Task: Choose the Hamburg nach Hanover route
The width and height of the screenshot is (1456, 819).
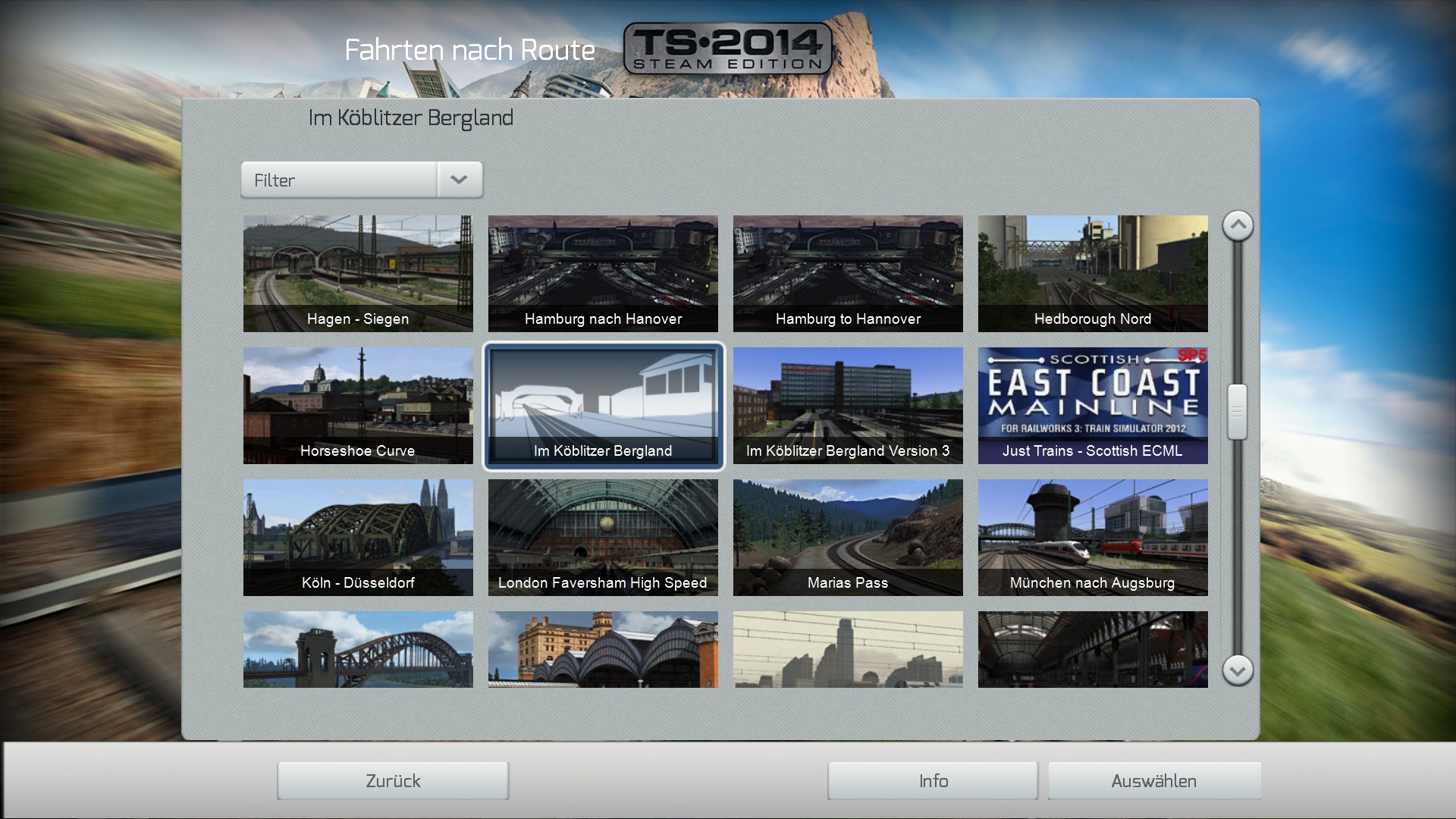Action: 603,273
